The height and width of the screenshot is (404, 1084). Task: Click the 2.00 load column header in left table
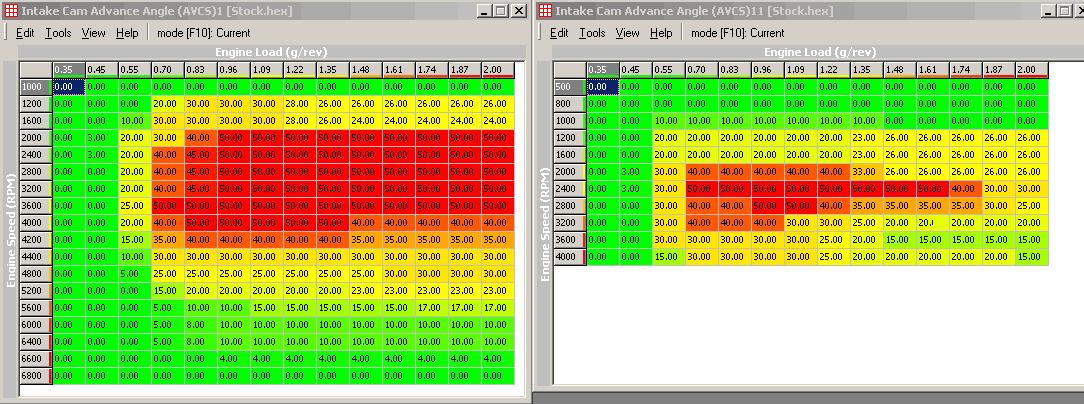[497, 69]
